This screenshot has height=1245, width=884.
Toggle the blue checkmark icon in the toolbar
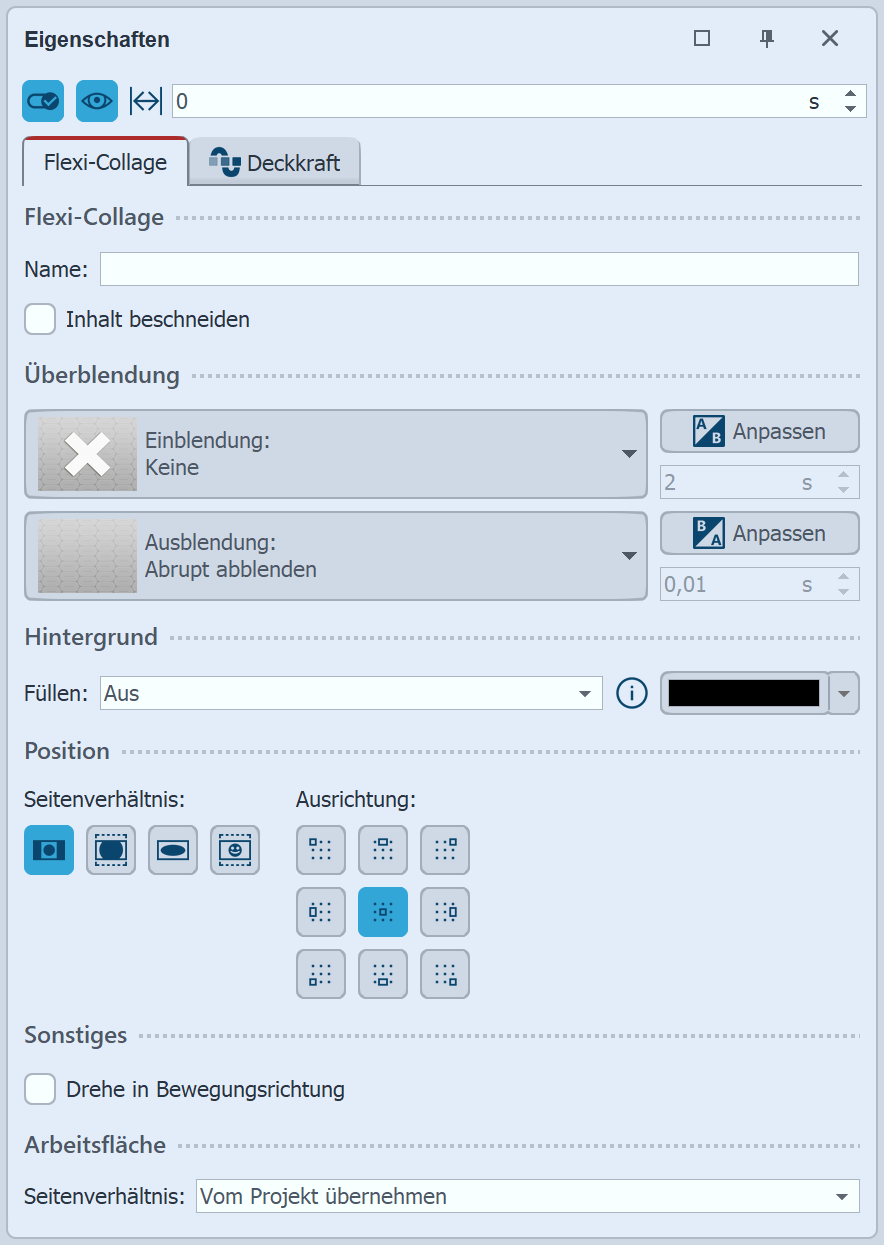pos(42,100)
